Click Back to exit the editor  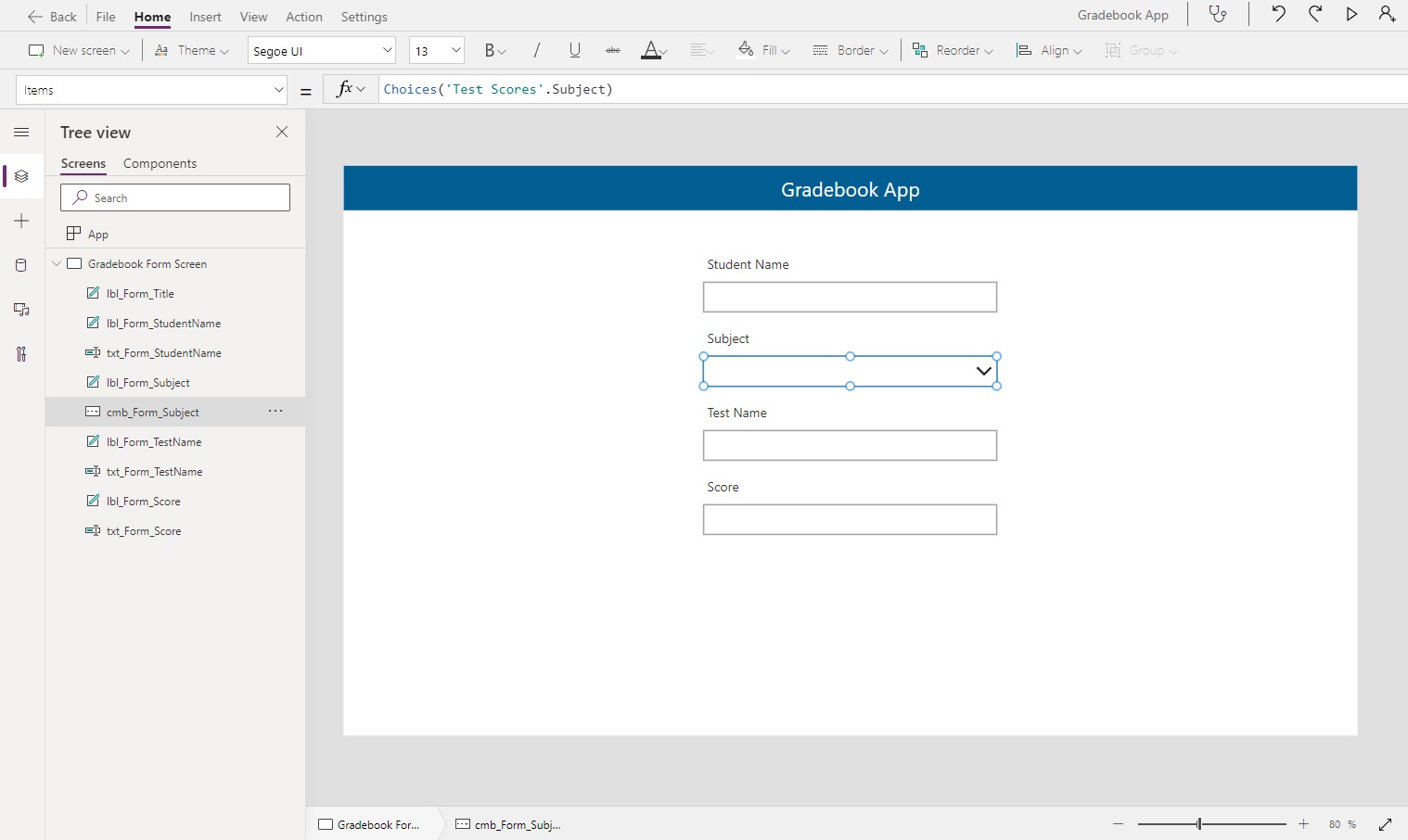[x=52, y=16]
